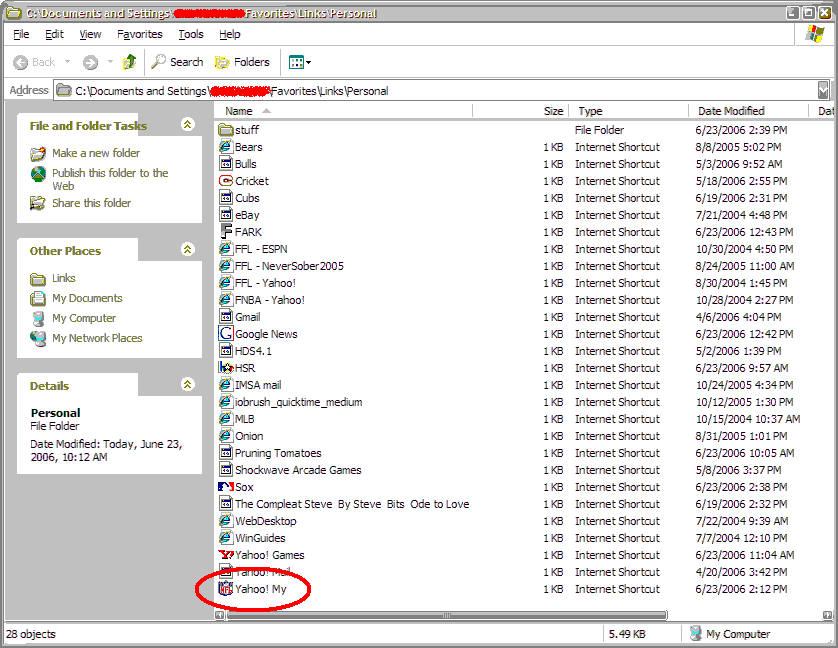Viewport: 838px width, 648px height.
Task: Sort by the Date Modified column header
Action: click(748, 111)
